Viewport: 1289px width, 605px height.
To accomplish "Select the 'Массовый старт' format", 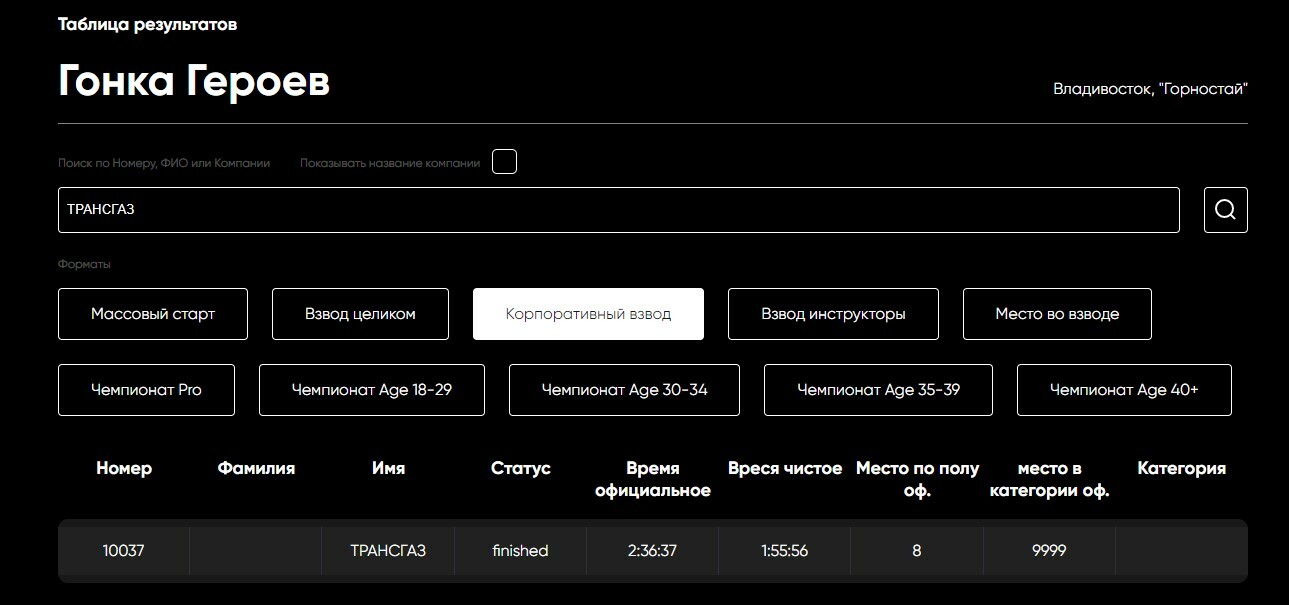I will [x=153, y=314].
